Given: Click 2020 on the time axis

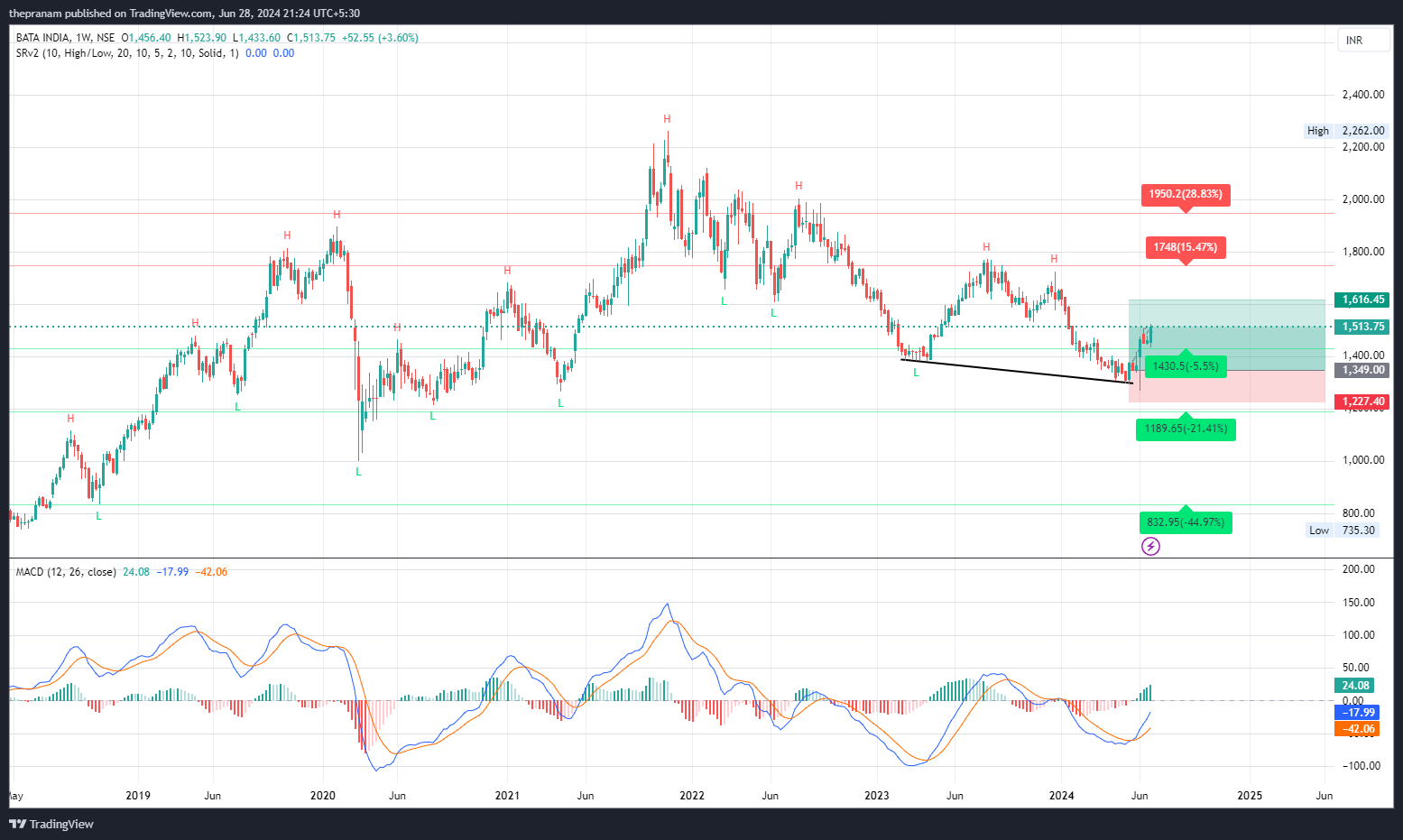Looking at the screenshot, I should pyautogui.click(x=322, y=796).
